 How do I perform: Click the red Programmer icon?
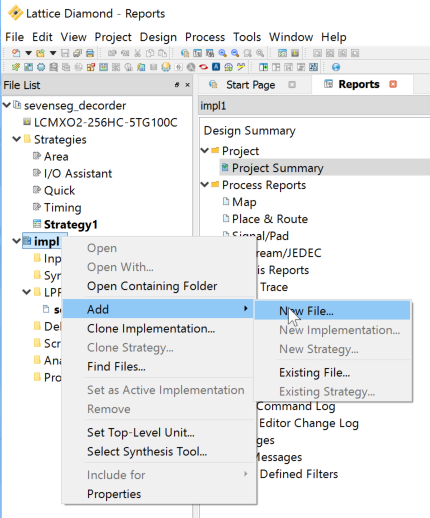tap(203, 67)
